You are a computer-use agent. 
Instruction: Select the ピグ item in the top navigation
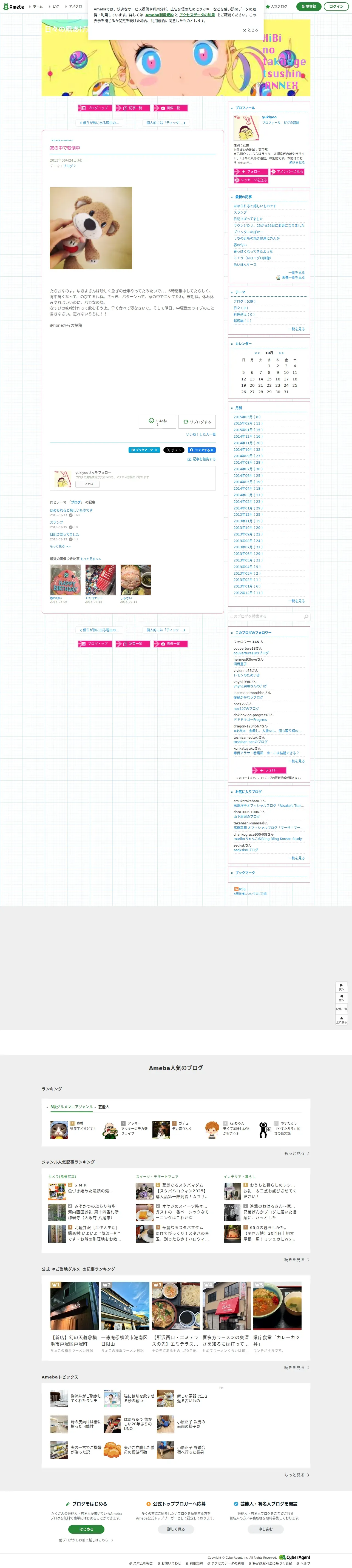(55, 7)
